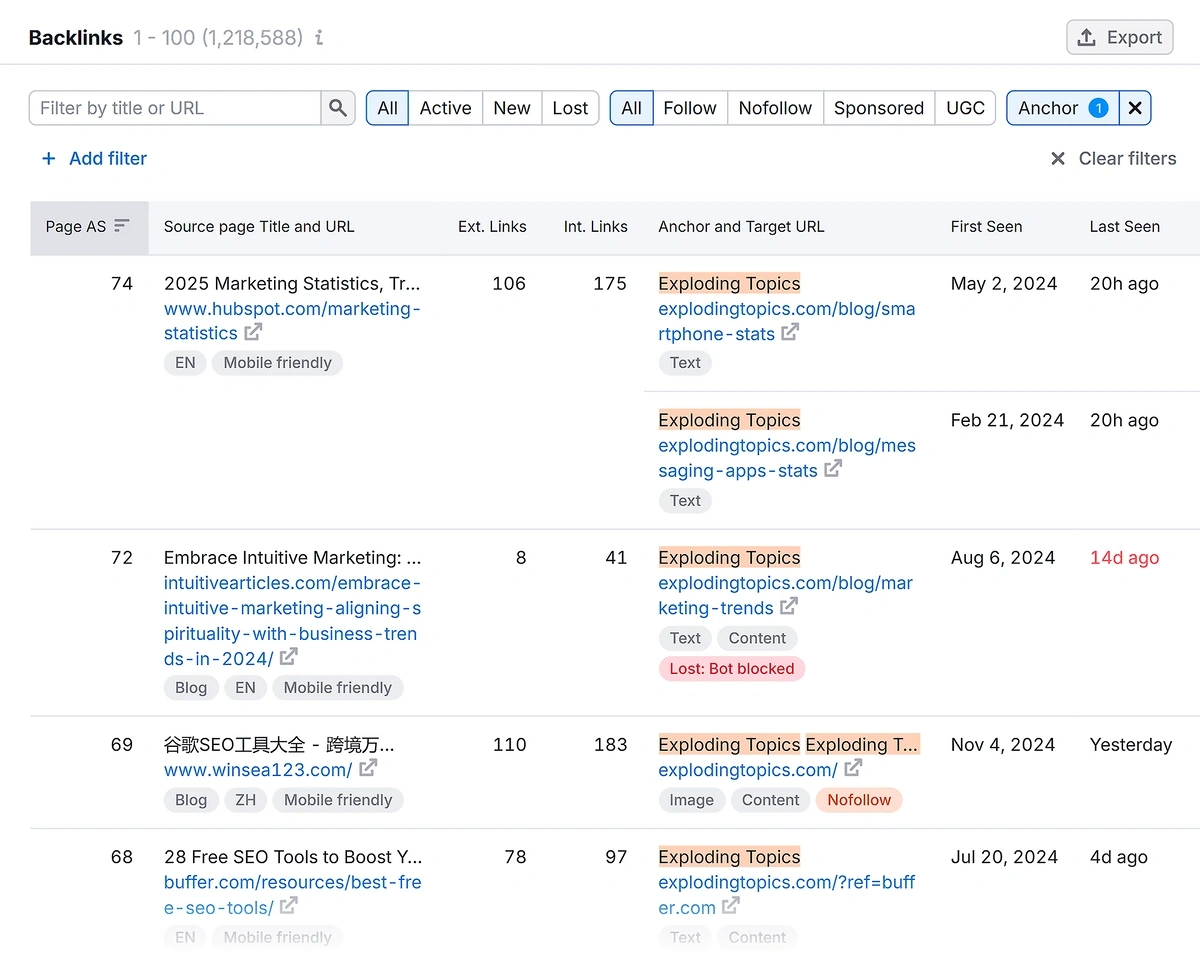Viewport: 1200px width, 953px height.
Task: Open winsea123.com external link icon
Action: click(368, 768)
